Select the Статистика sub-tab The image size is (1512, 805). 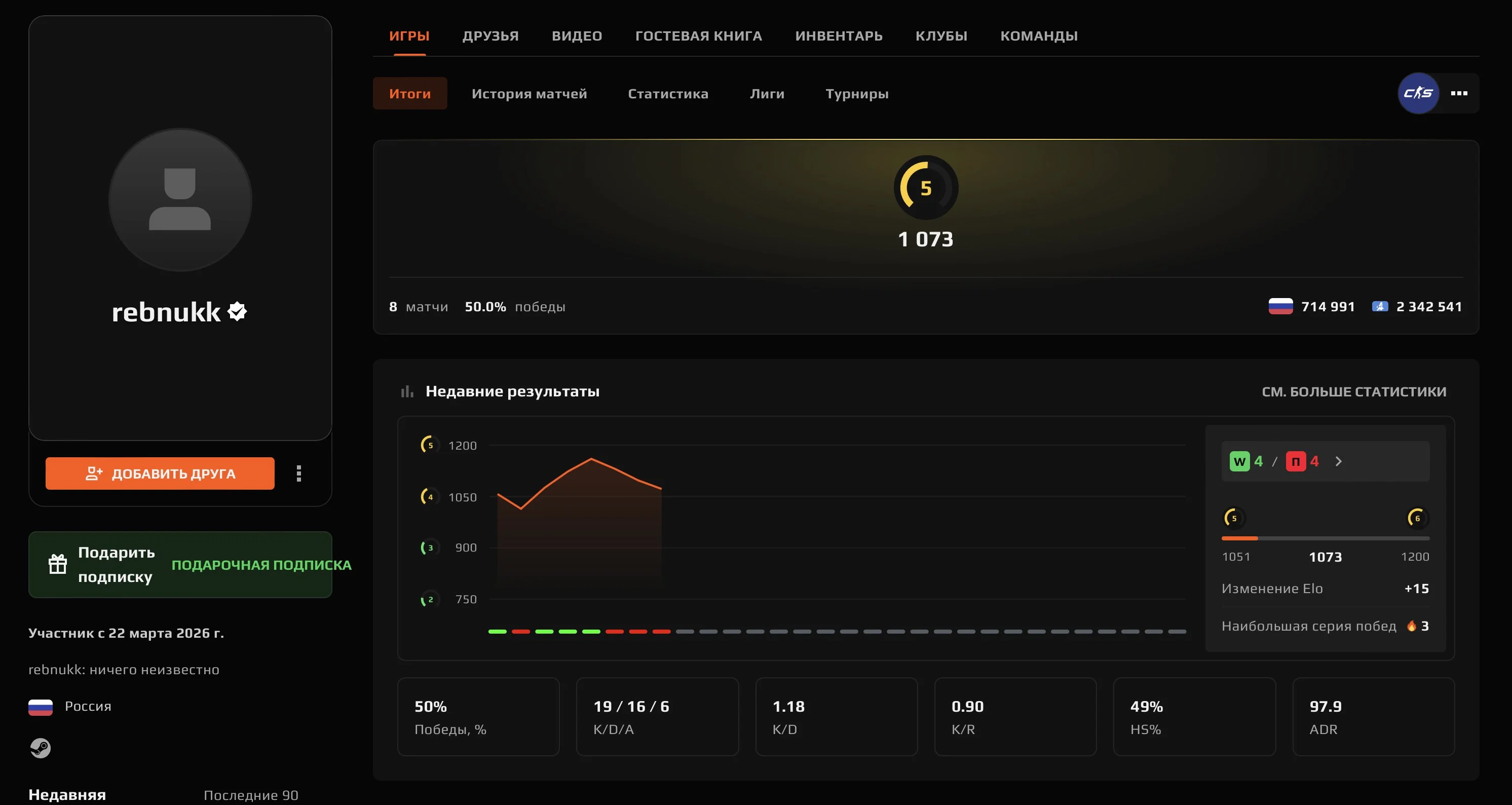click(x=668, y=93)
